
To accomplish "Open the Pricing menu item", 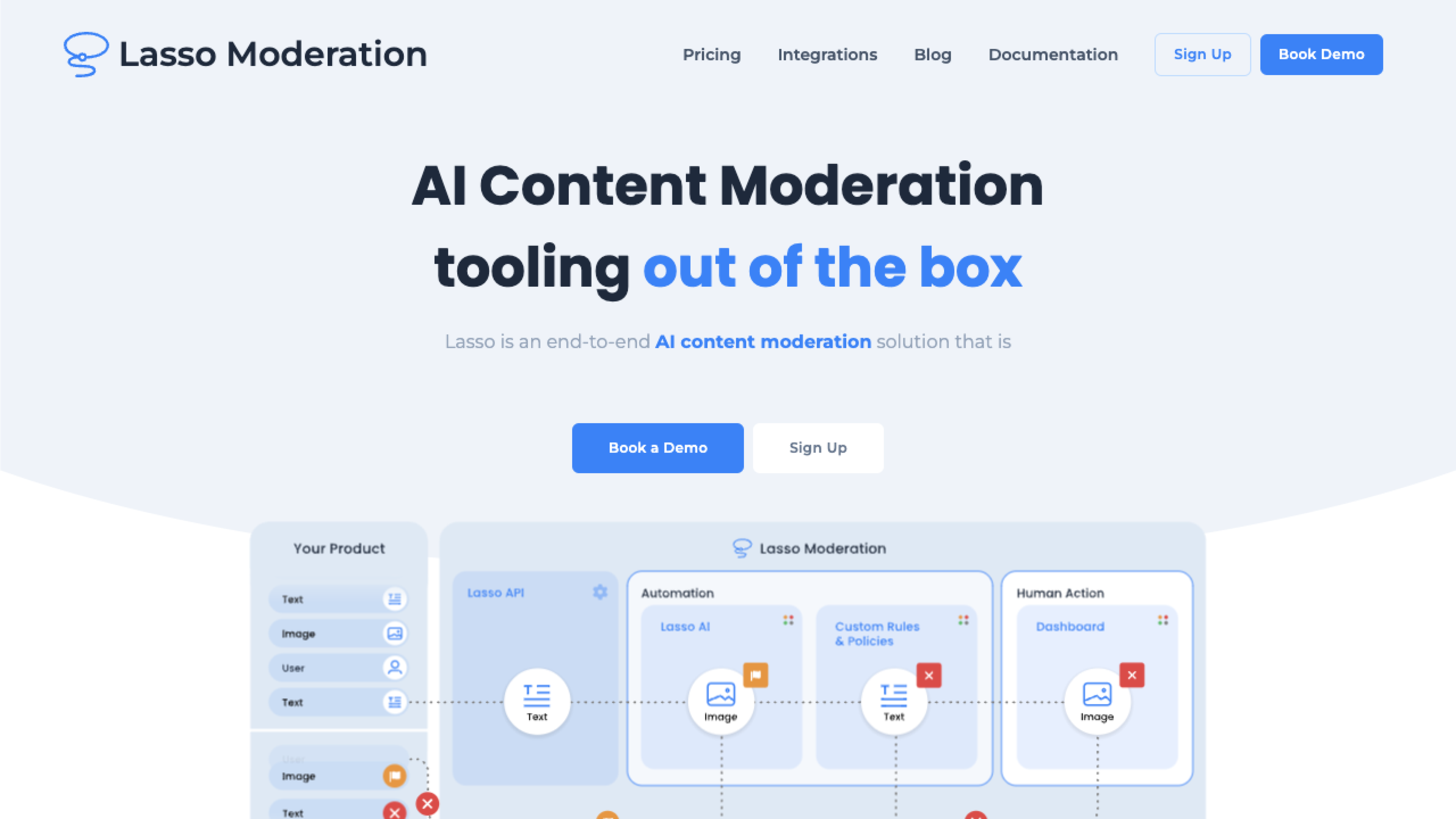I will click(x=711, y=54).
